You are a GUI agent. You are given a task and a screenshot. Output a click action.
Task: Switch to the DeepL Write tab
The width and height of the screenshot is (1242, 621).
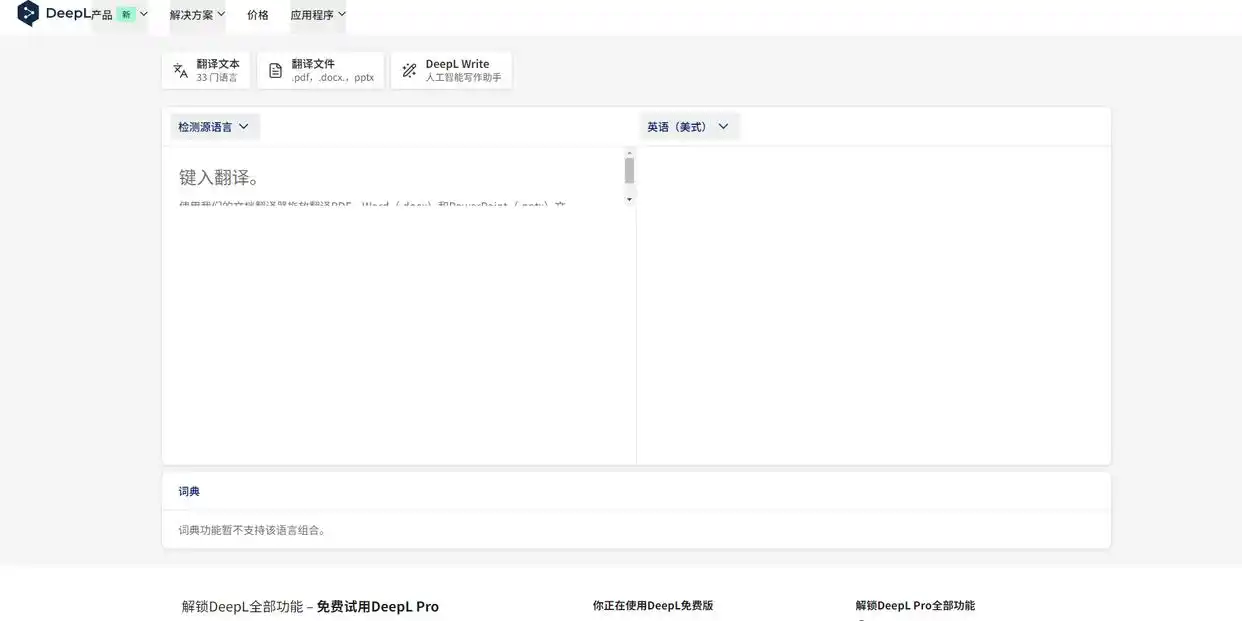coord(451,69)
